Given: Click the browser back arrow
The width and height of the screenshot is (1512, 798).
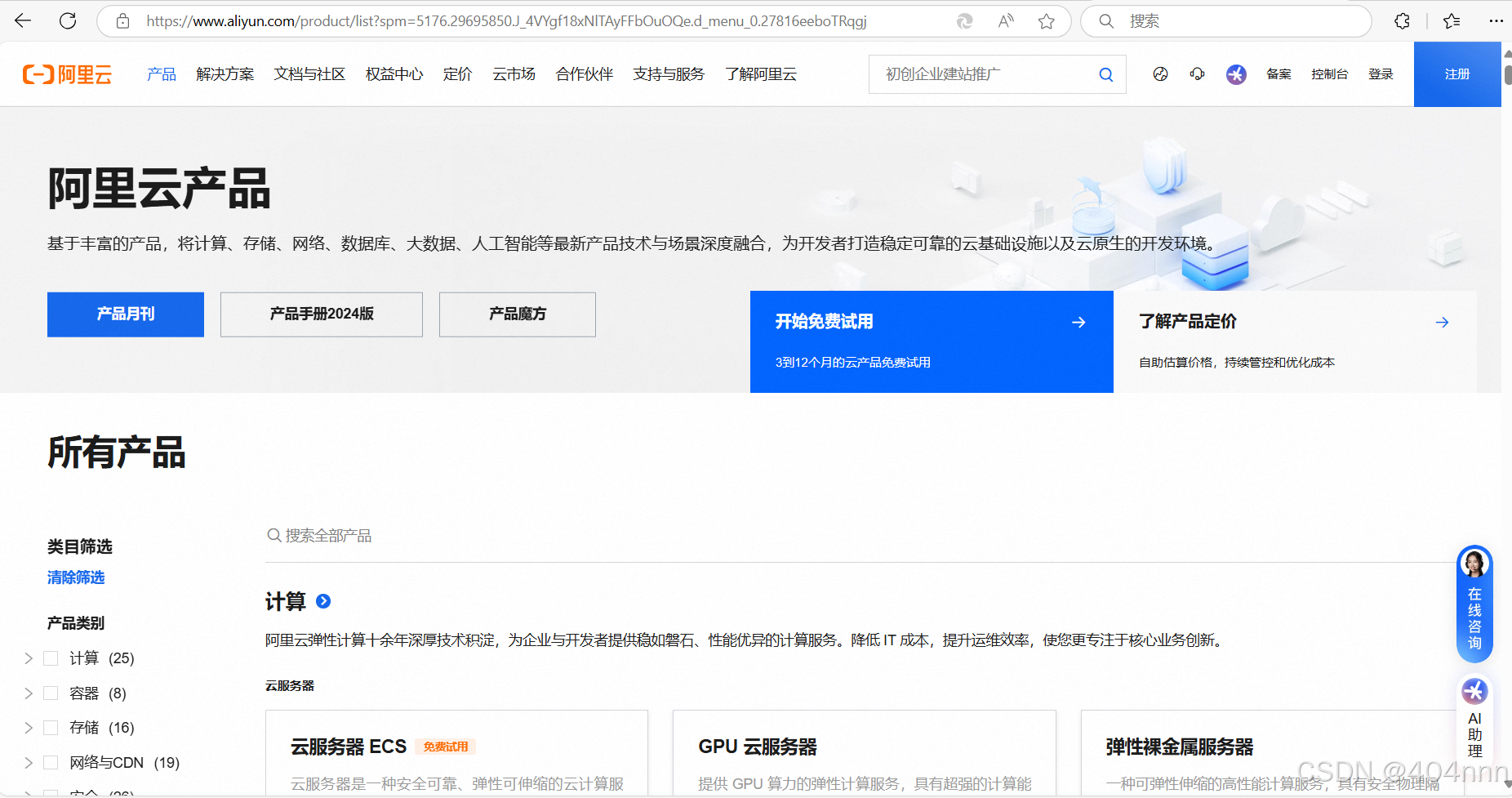Looking at the screenshot, I should point(23,21).
